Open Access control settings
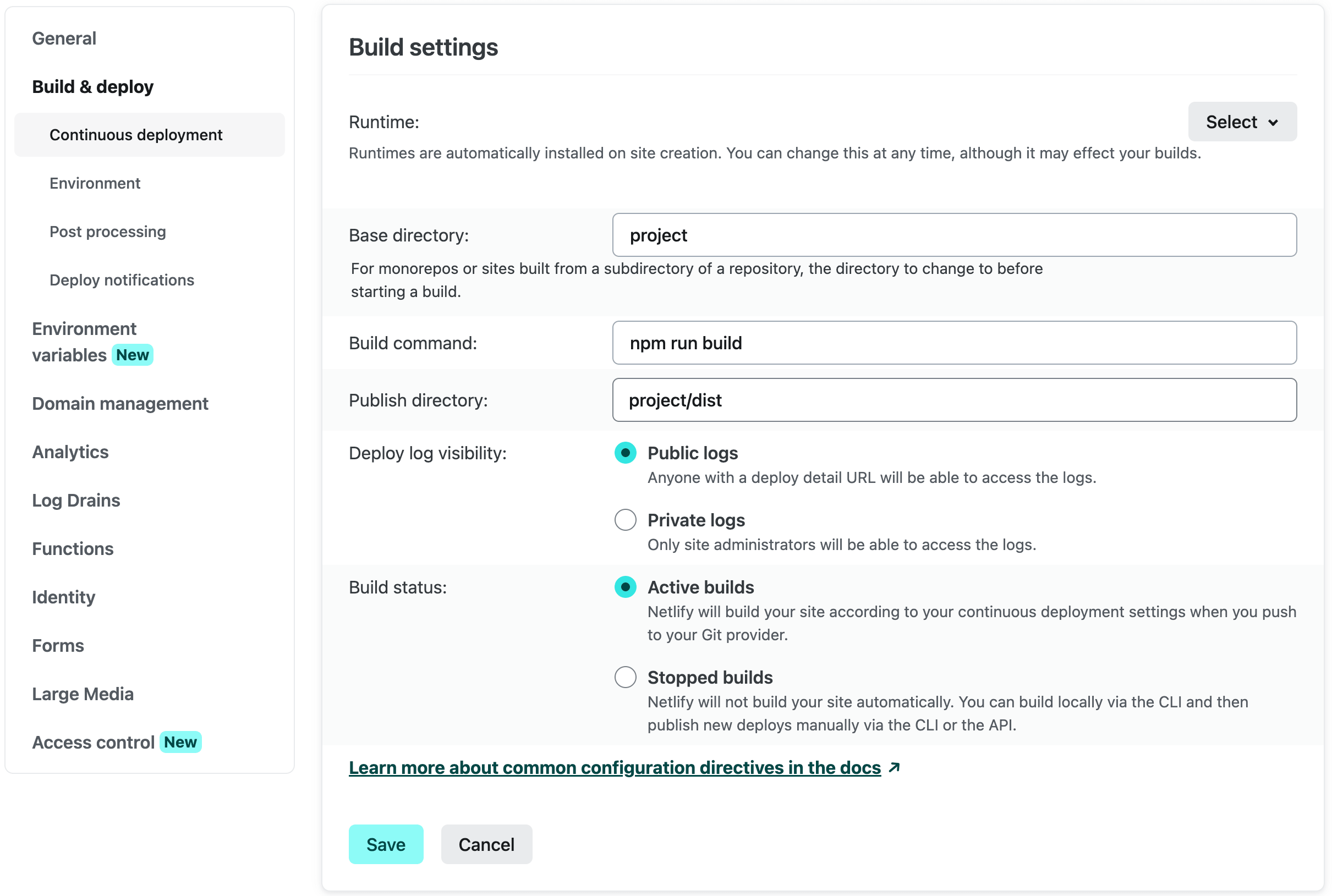 pos(93,743)
